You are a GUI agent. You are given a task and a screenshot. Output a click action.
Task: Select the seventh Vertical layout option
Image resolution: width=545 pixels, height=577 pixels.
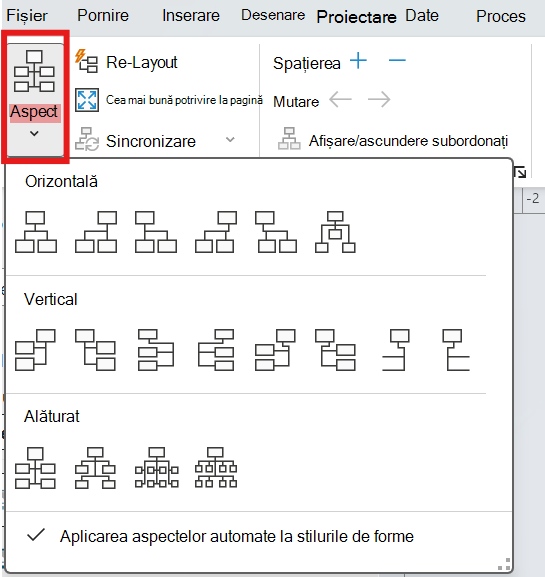(x=396, y=350)
